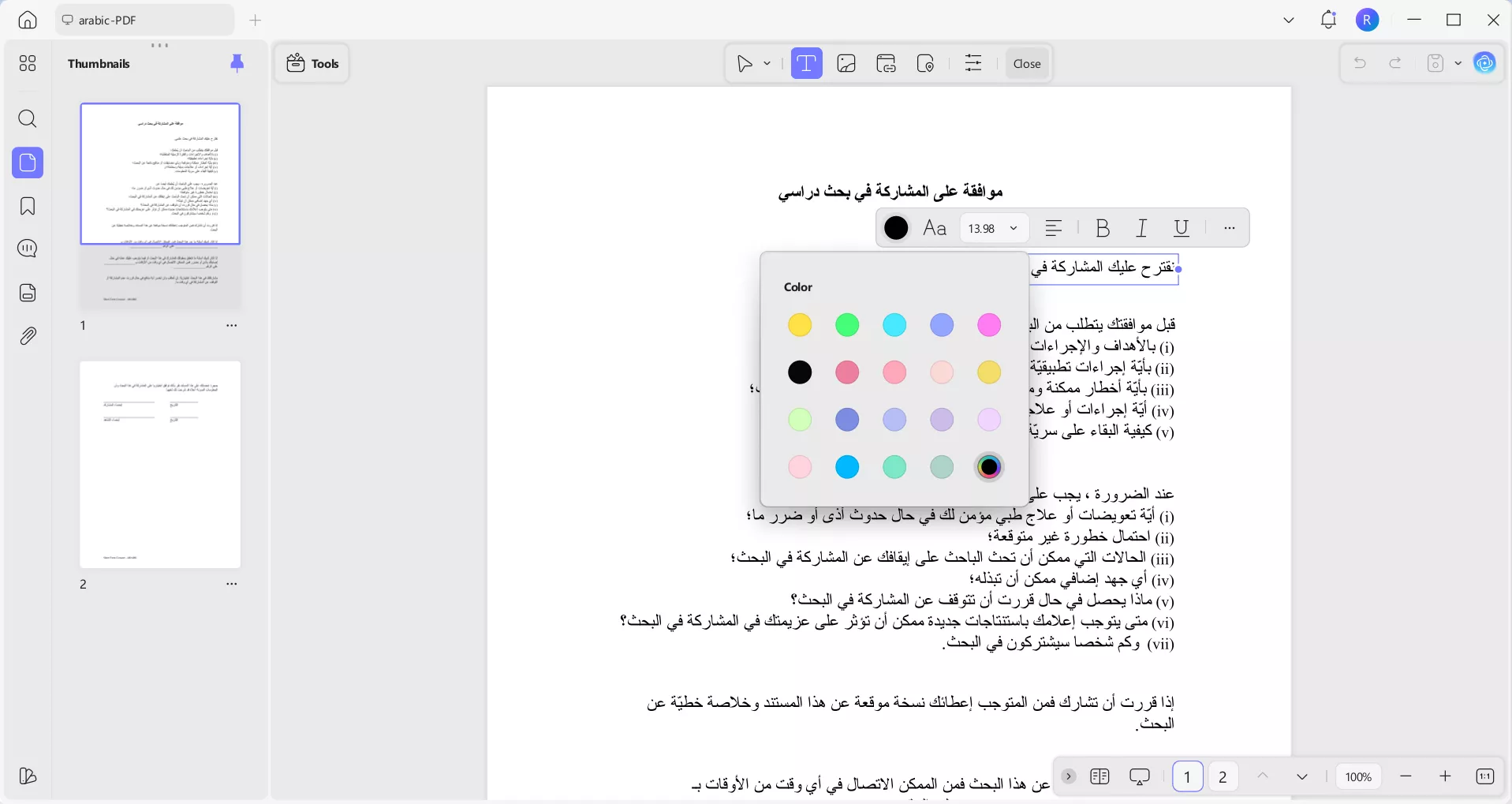Open the save options dropdown arrow

[x=1458, y=63]
